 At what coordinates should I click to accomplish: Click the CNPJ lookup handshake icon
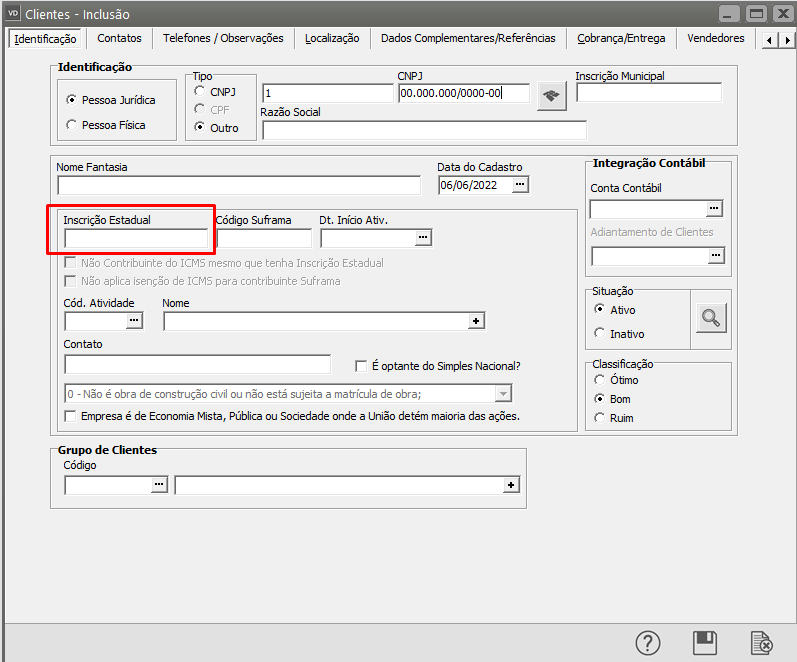coord(551,96)
